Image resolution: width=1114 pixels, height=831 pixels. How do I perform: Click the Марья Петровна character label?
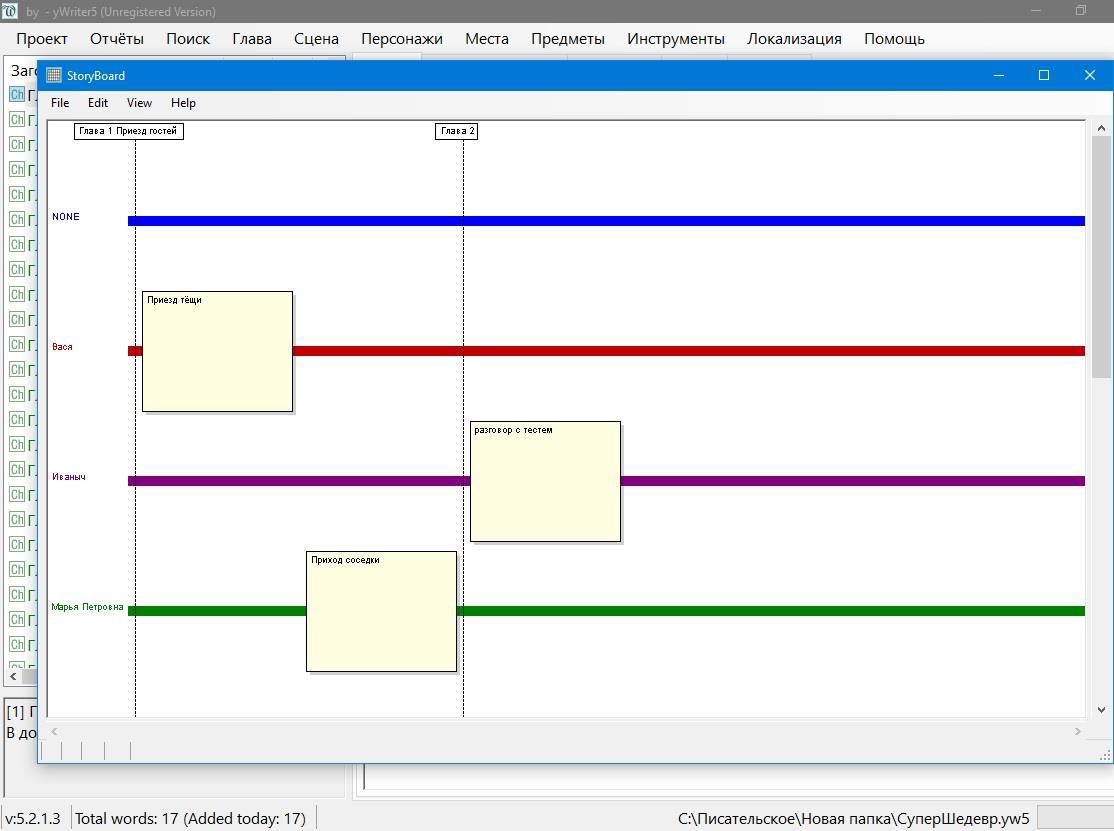[88, 607]
